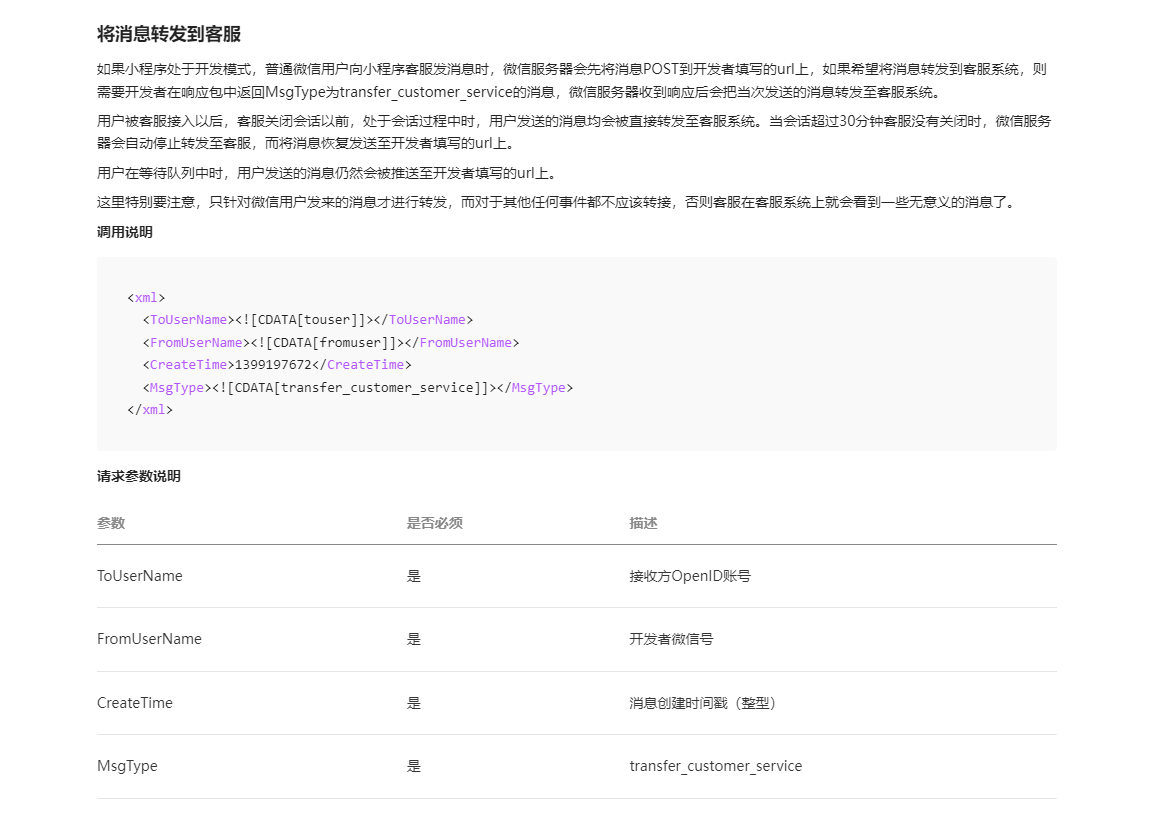The image size is (1156, 831).
Task: Click the 是否必须 column header
Action: tap(435, 524)
